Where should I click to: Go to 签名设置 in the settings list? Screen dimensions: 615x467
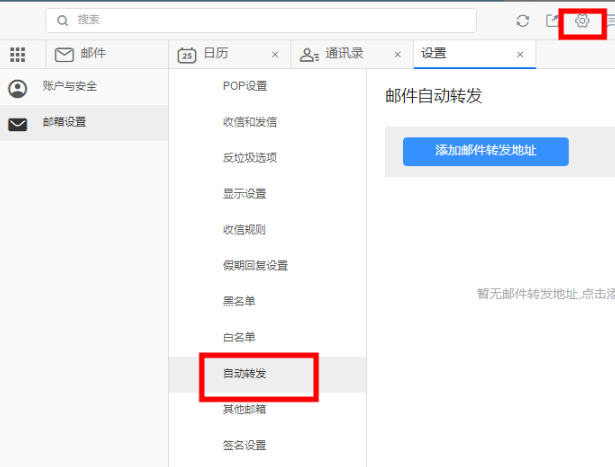click(x=244, y=445)
